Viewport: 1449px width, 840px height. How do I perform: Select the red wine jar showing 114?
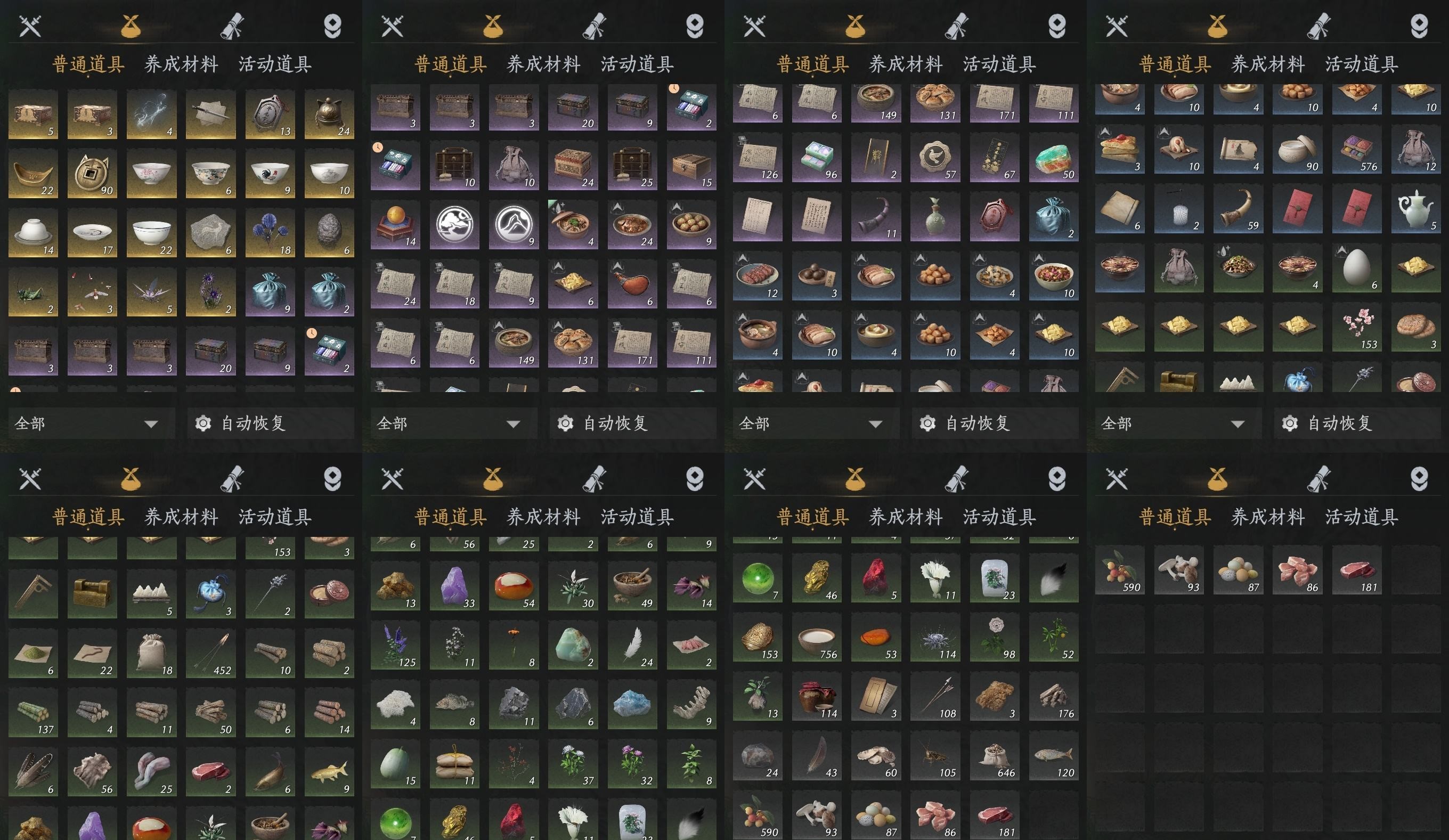(x=817, y=697)
